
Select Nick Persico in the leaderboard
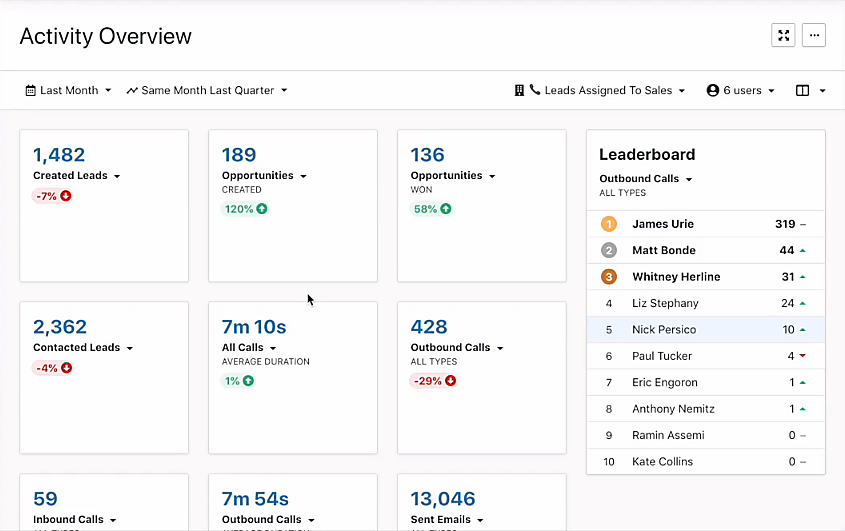coord(705,329)
